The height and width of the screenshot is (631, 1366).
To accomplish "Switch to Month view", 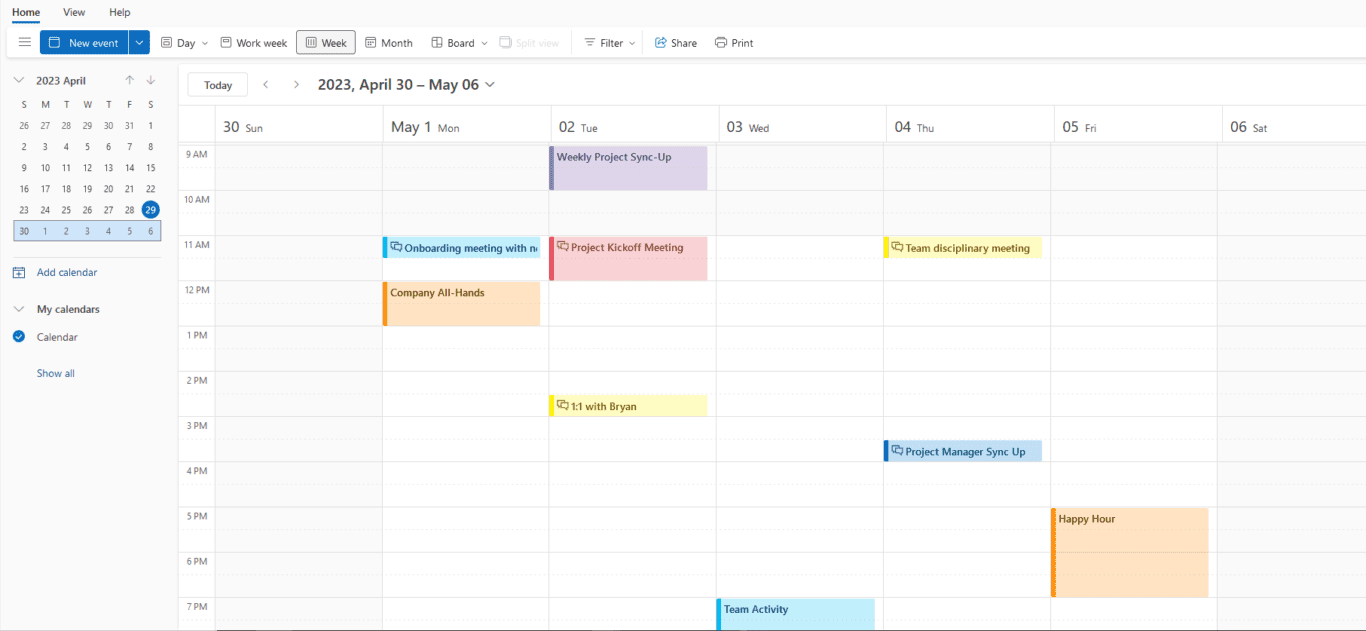I will (x=389, y=42).
